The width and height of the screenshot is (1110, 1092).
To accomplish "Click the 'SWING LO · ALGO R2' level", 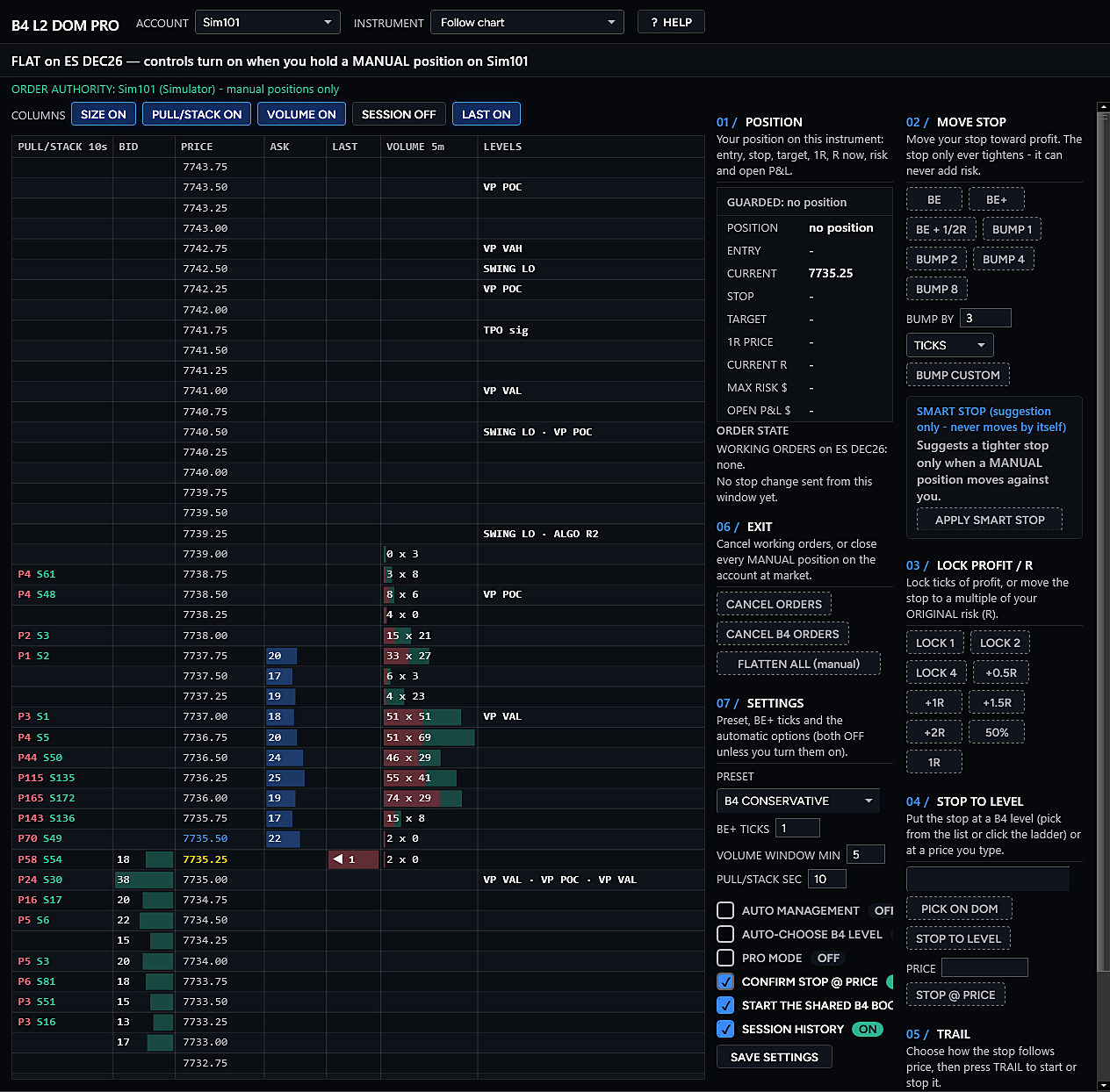I will pyautogui.click(x=541, y=534).
